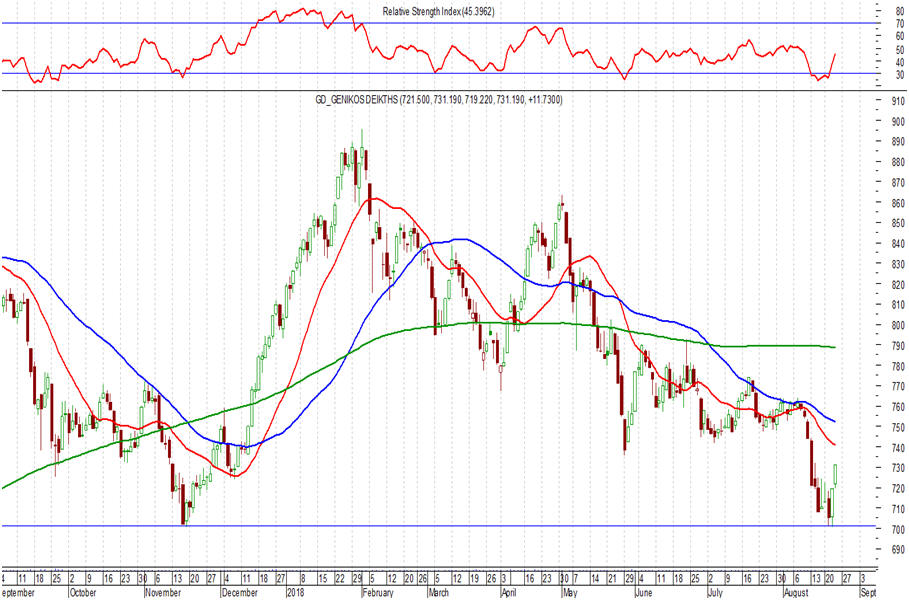Choose the 700 price axis label
Screen dimensions: 909x600
pyautogui.click(x=898, y=529)
